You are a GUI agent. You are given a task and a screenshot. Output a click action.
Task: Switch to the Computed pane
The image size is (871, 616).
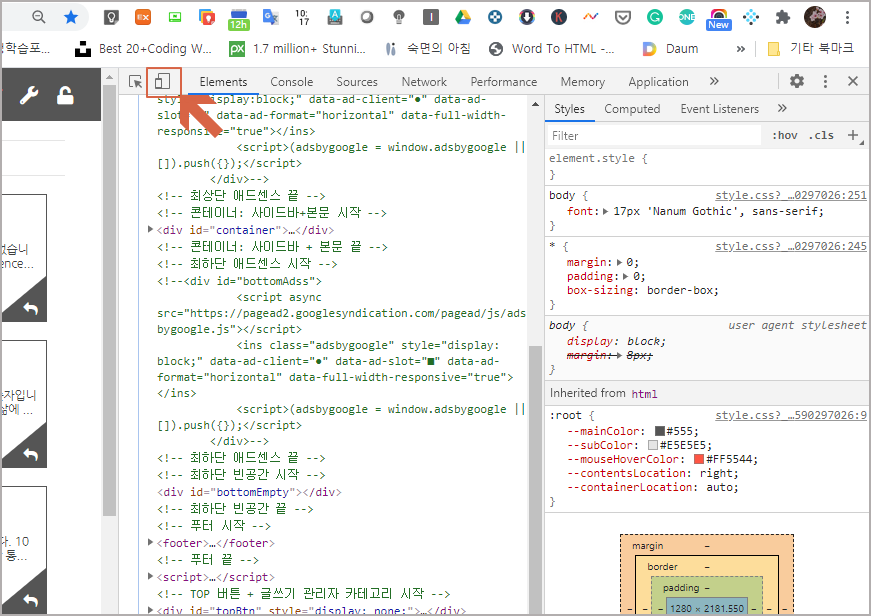[632, 109]
